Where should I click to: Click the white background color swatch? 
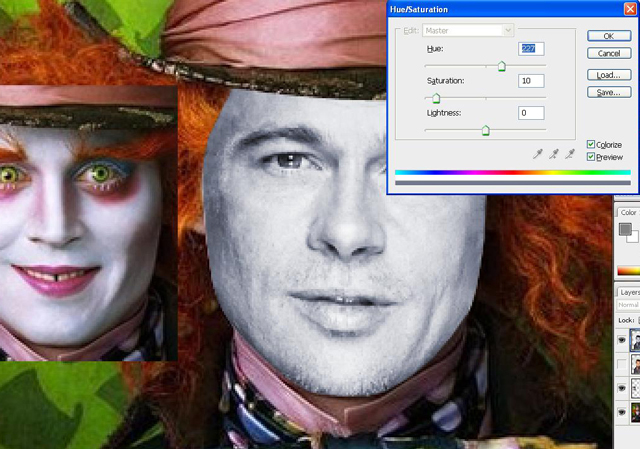click(x=634, y=237)
